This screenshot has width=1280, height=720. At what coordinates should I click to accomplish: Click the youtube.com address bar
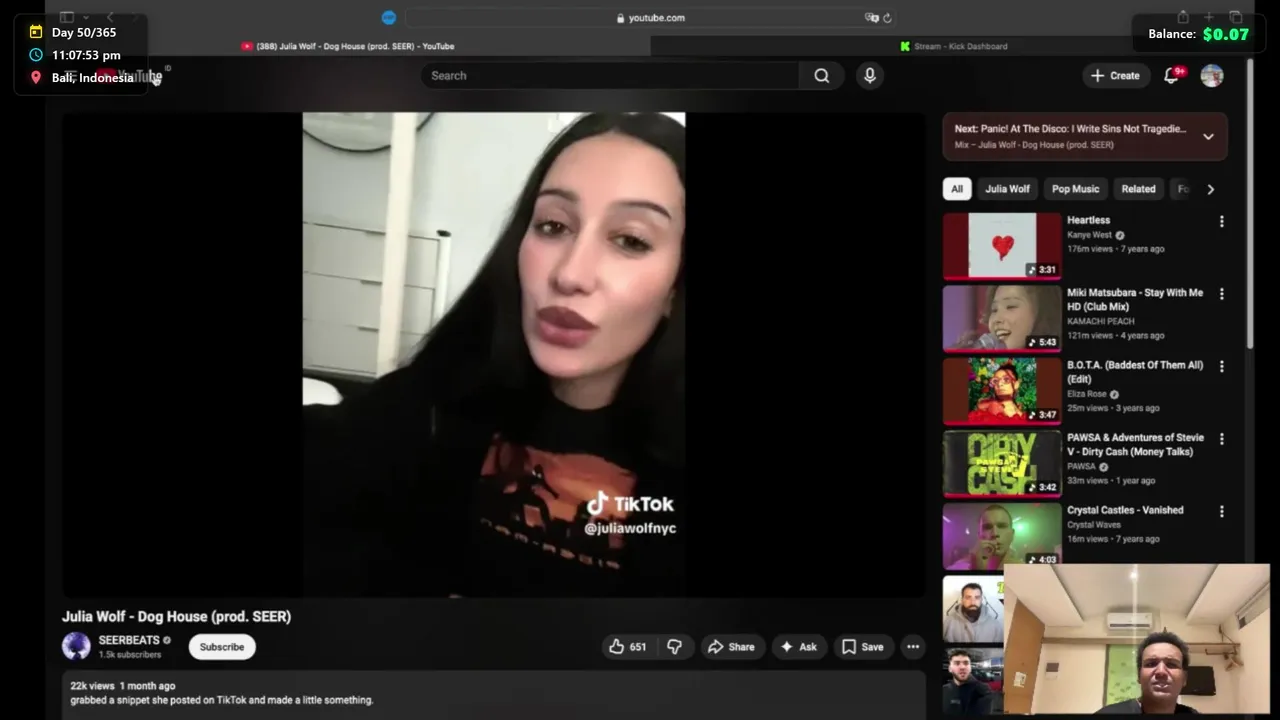(650, 18)
